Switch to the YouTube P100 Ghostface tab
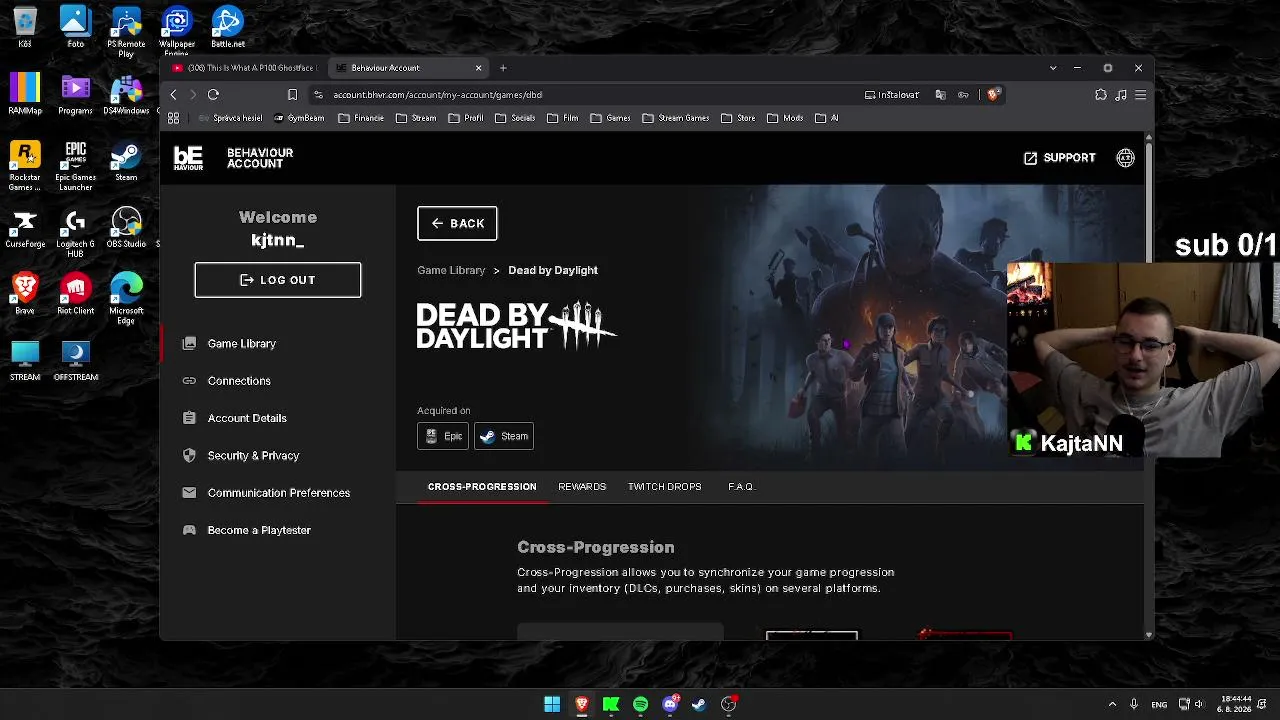1280x720 pixels. click(245, 68)
